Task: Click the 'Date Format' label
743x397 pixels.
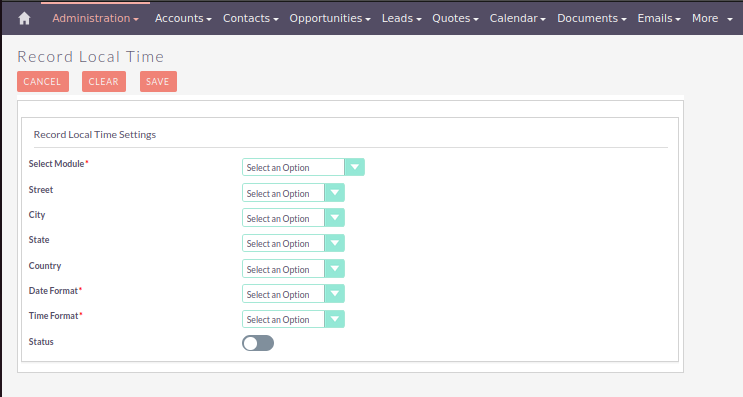Action: pyautogui.click(x=53, y=291)
